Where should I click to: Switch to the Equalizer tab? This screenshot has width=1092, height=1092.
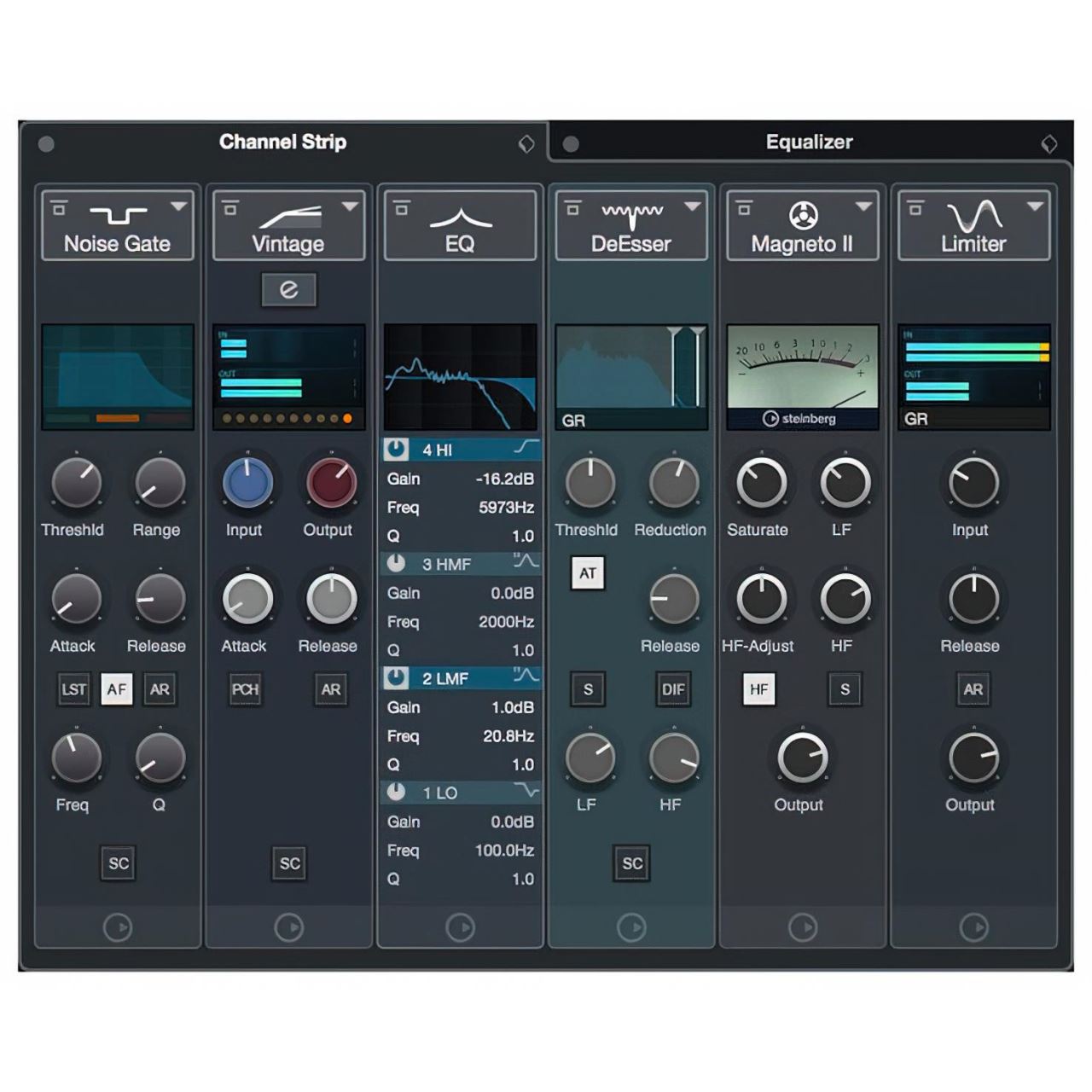coord(809,142)
